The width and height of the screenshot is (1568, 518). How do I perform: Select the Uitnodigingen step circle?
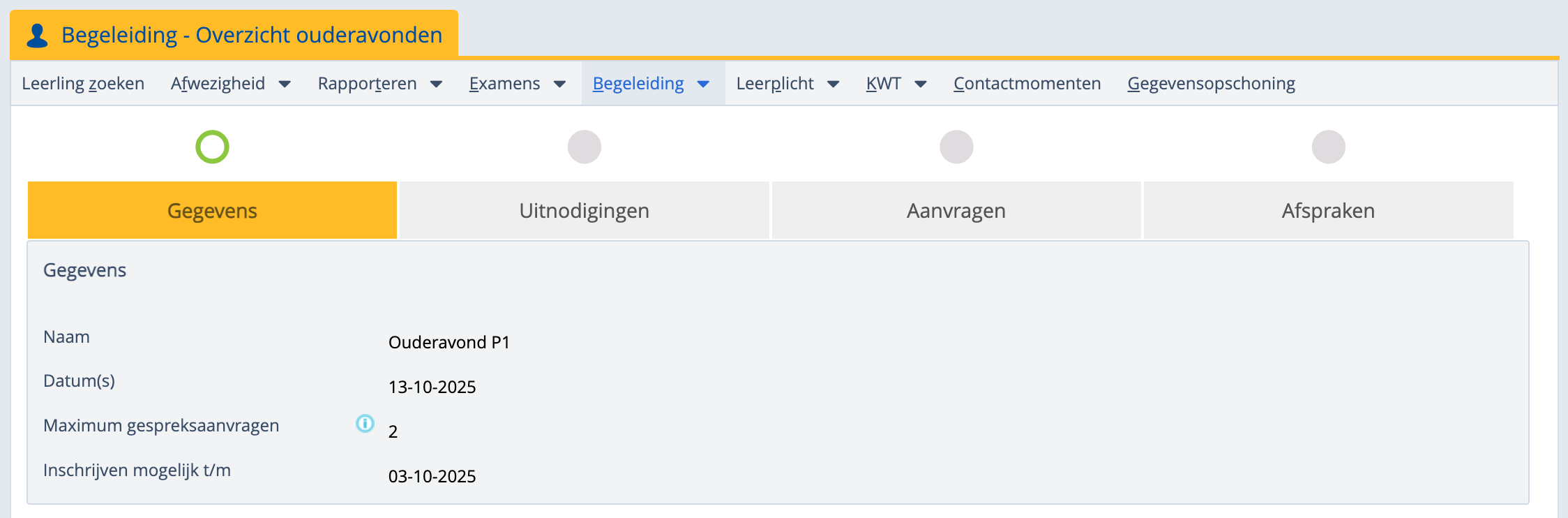(585, 147)
